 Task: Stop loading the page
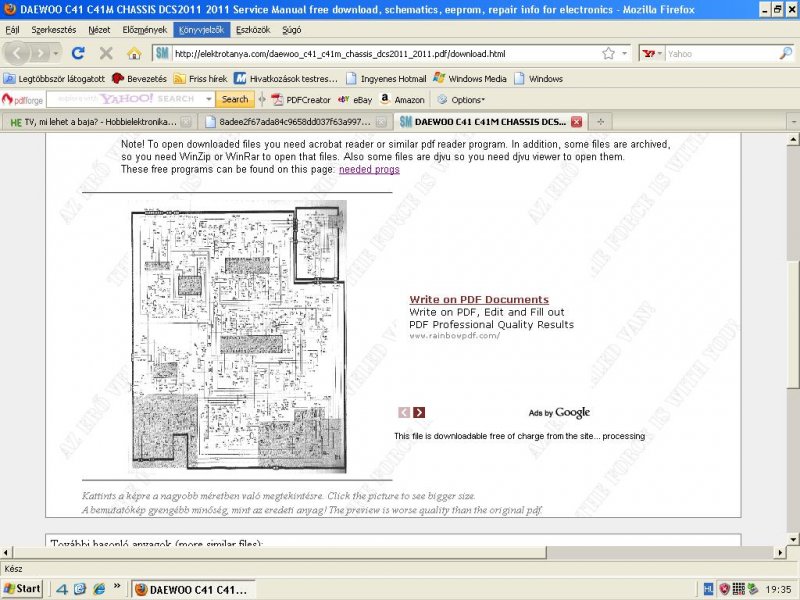[x=106, y=53]
